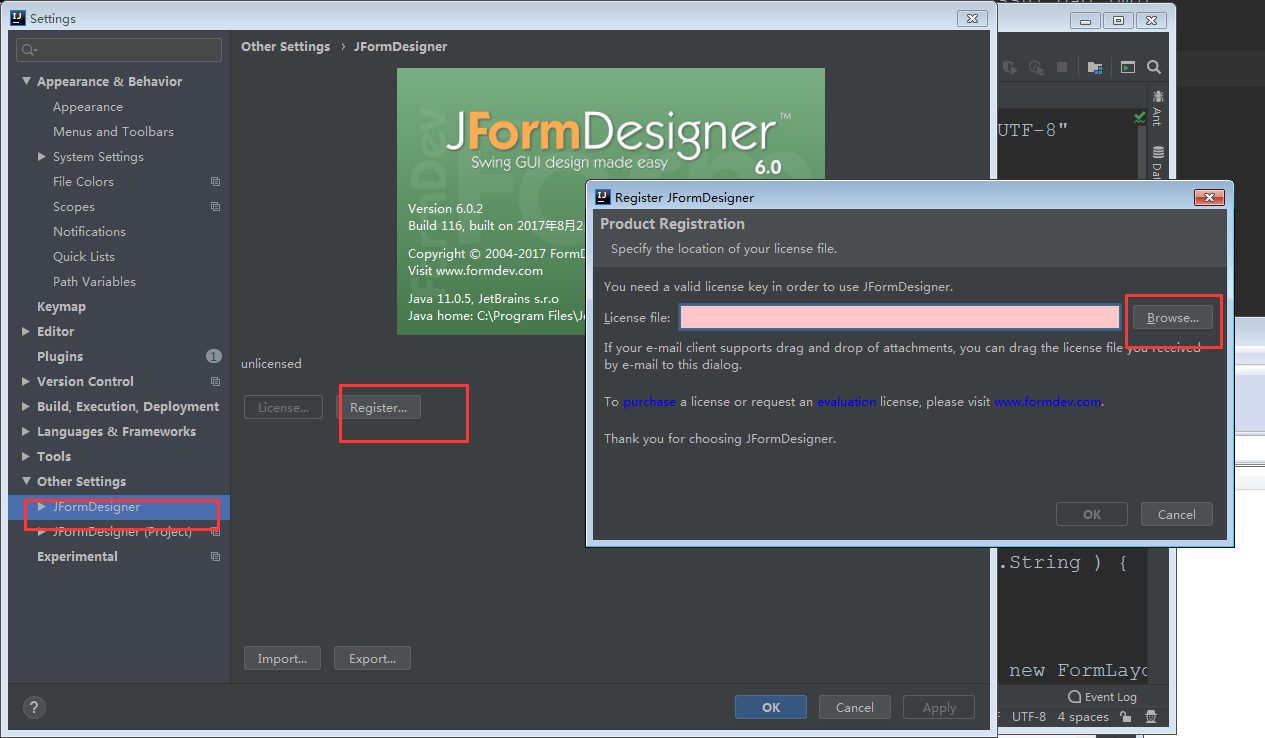Image resolution: width=1265 pixels, height=738 pixels.
Task: Collapse the Appearance & Behavior section
Action: pyautogui.click(x=26, y=81)
